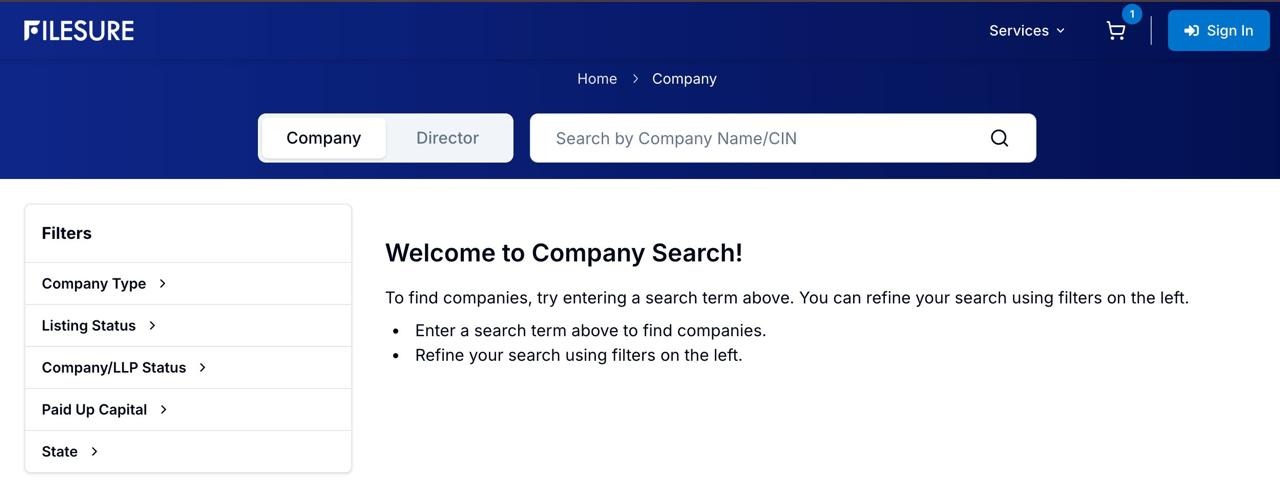Click the Company breadcrumb item
The height and width of the screenshot is (486, 1280).
pos(684,79)
